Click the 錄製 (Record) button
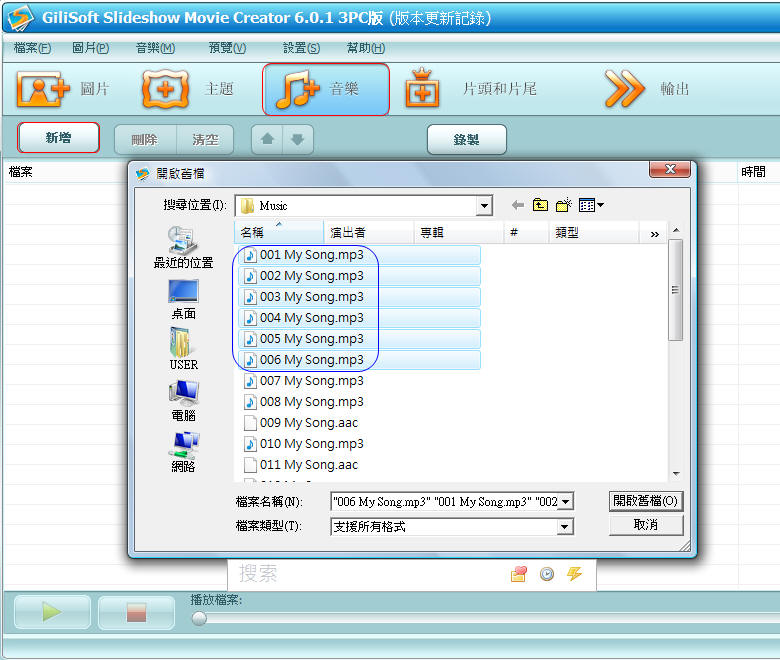Screen dimensions: 780x660 tap(466, 140)
